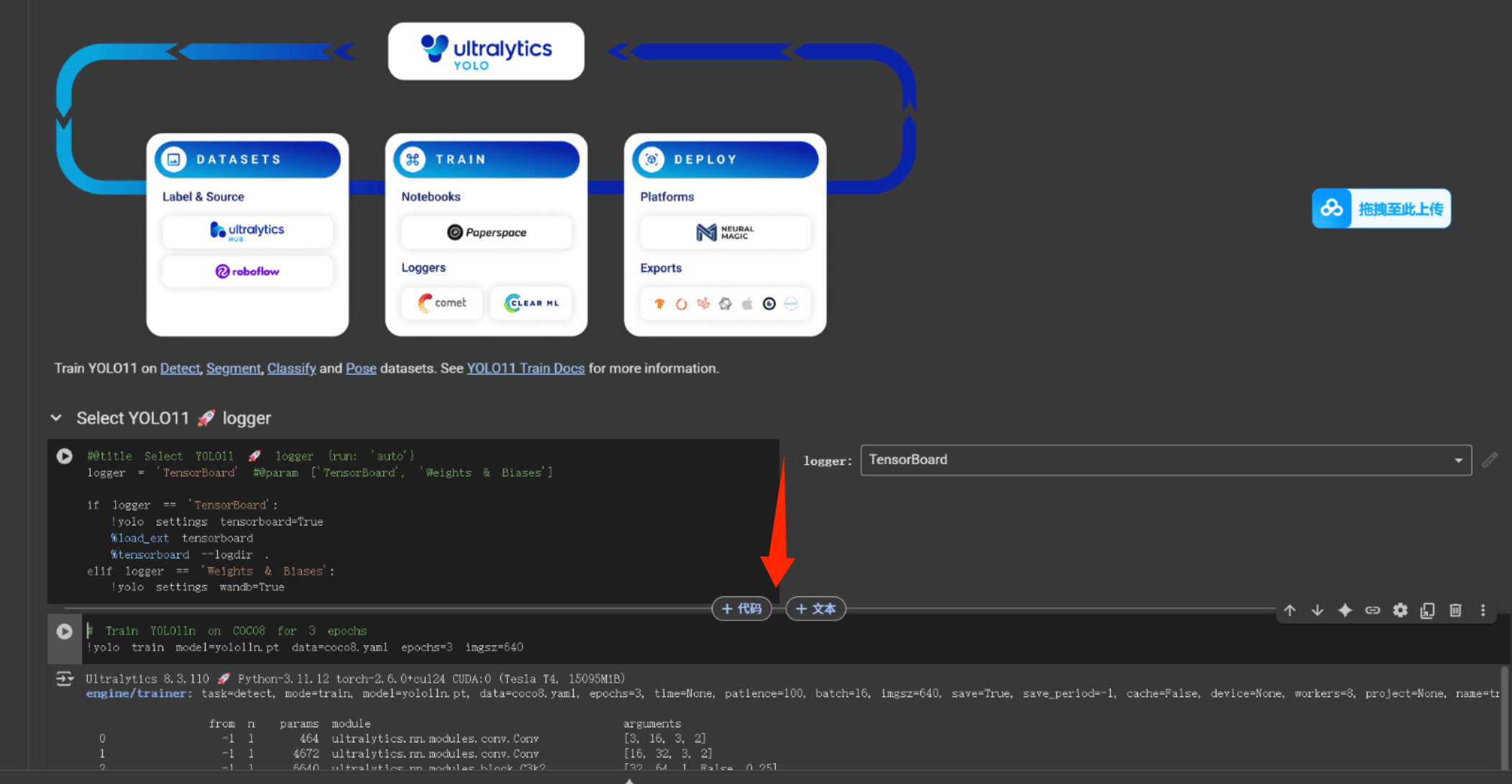
Task: Open YOLO11 Train Docs link
Action: click(x=526, y=369)
